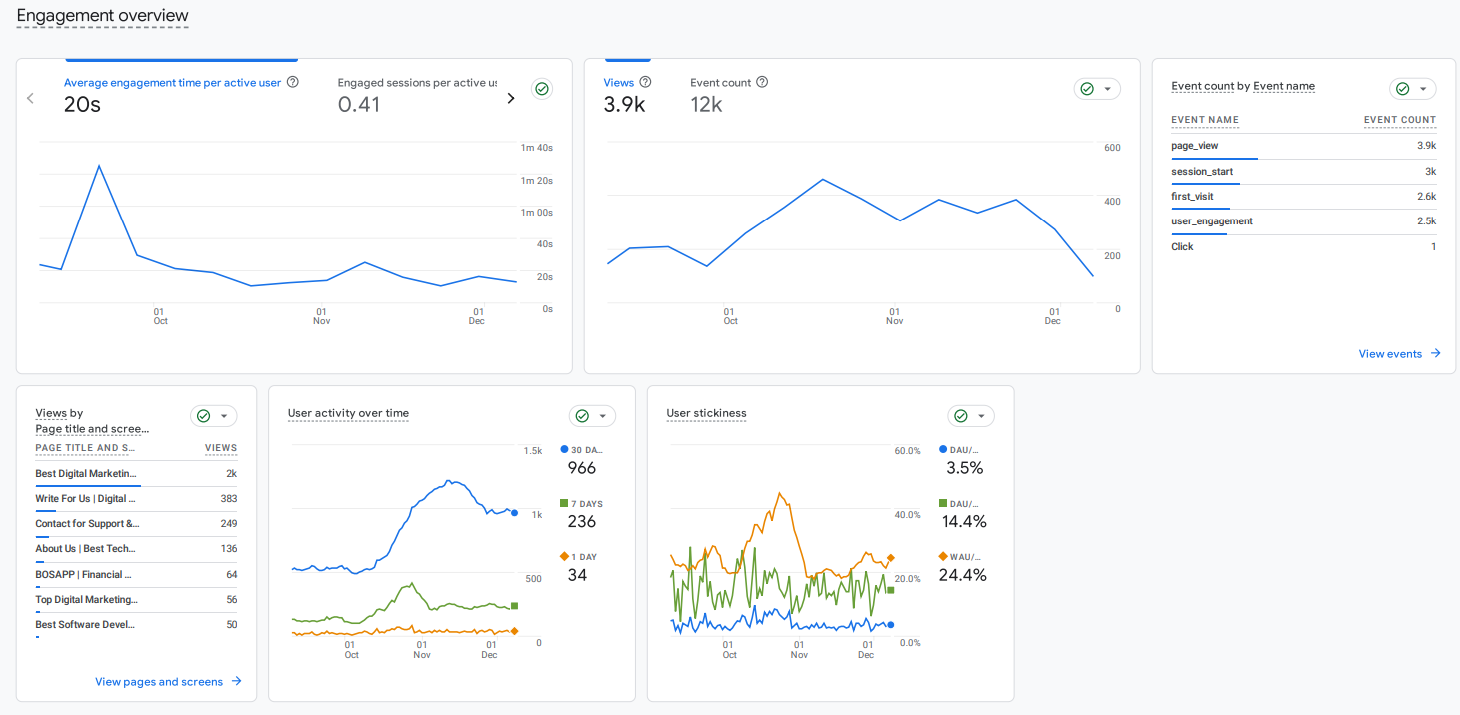The width and height of the screenshot is (1460, 715).
Task: Click the checkmark icon on the engagement time card
Action: point(541,89)
